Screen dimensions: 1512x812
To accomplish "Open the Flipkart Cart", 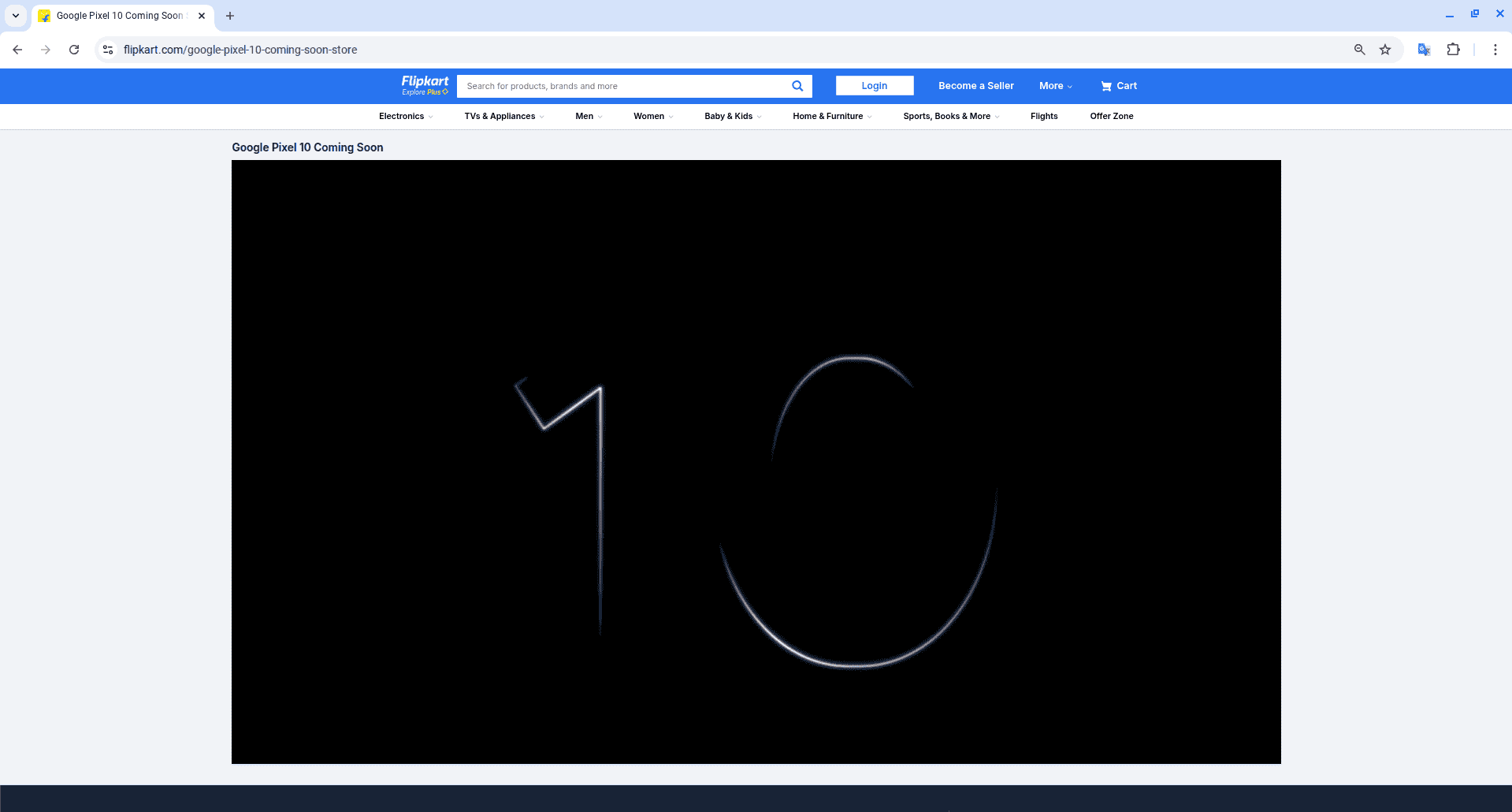I will click(1118, 86).
